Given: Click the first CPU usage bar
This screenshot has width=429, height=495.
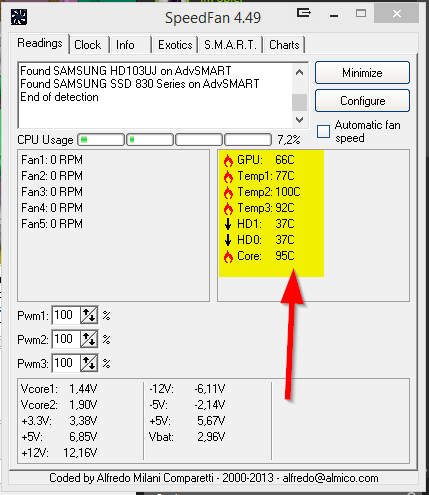Looking at the screenshot, I should click(x=101, y=140).
